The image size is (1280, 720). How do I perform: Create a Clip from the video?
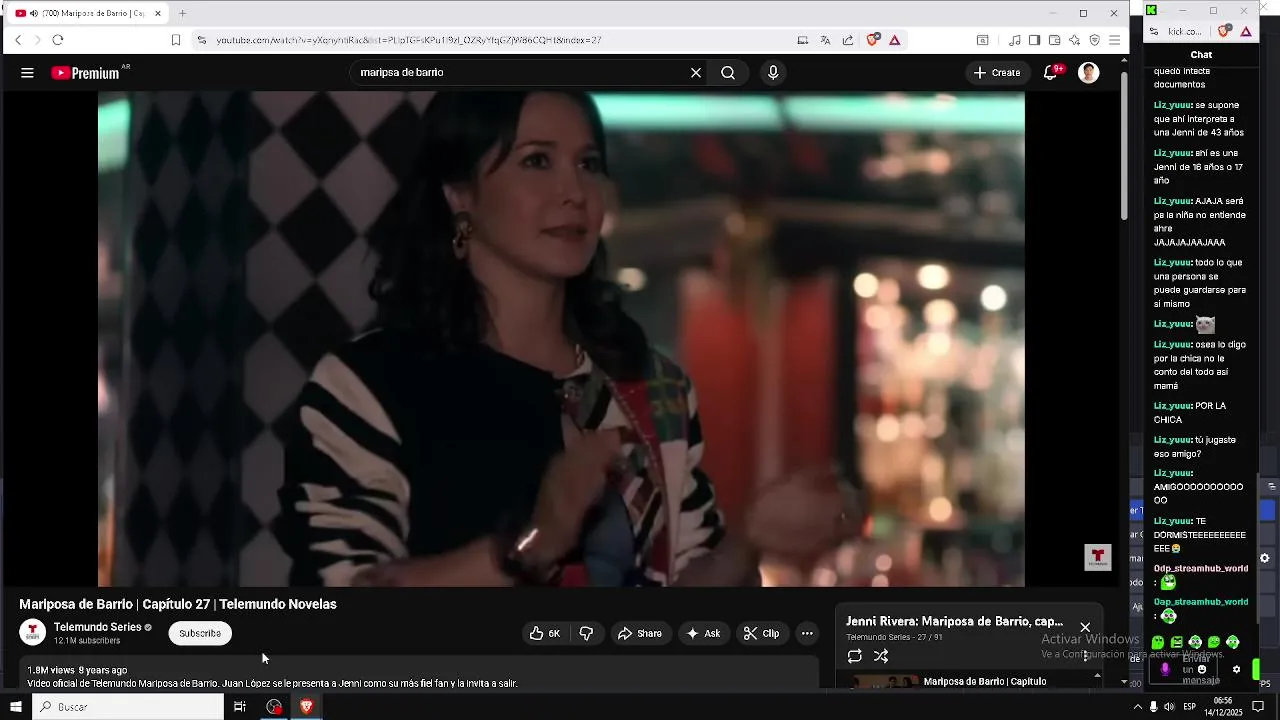click(x=761, y=633)
